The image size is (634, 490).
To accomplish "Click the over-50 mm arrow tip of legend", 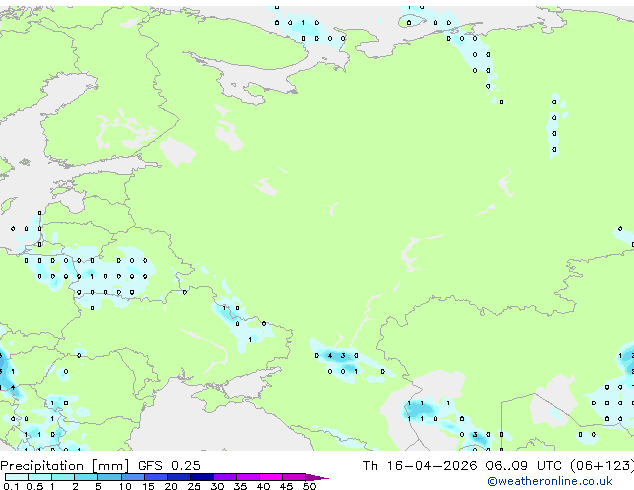I will click(x=317, y=477).
